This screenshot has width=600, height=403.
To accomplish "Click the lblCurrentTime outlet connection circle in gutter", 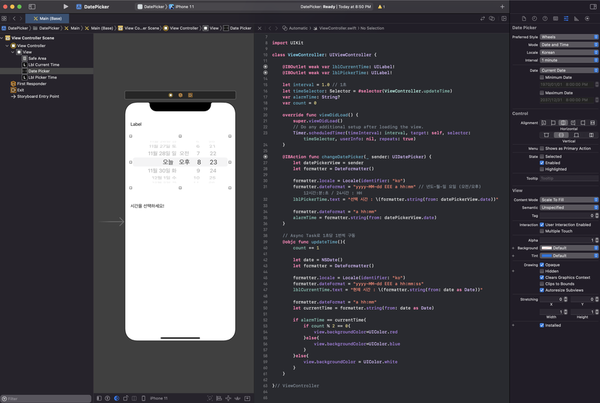I will point(266,67).
